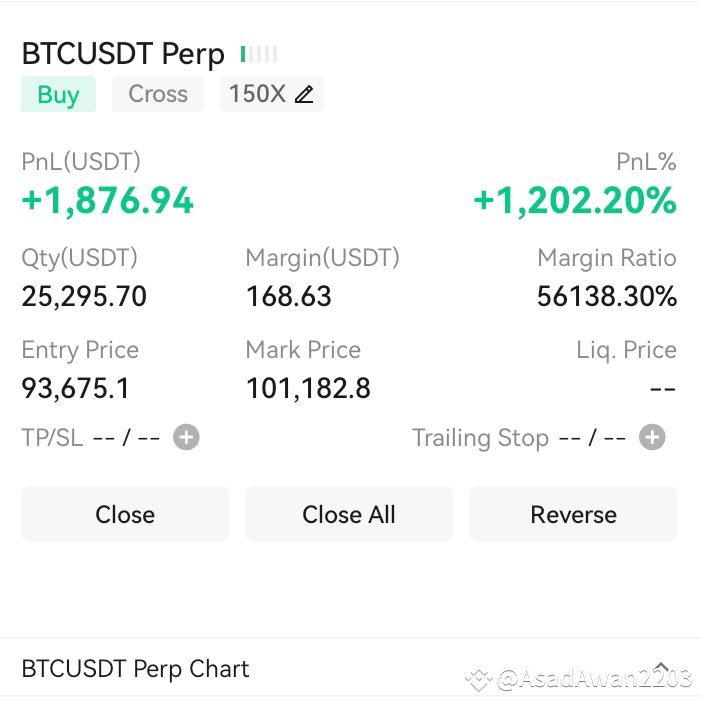Add TP/SL with the plus icon
The height and width of the screenshot is (701, 701).
point(186,437)
